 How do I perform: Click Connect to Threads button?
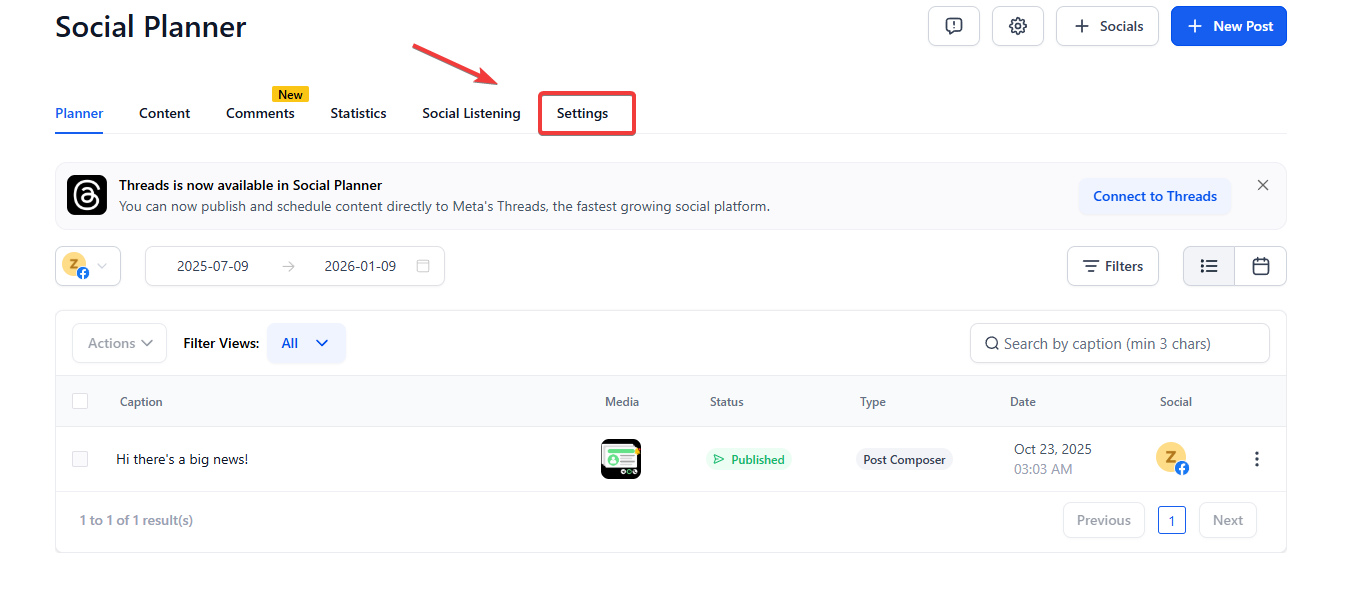[x=1154, y=196]
